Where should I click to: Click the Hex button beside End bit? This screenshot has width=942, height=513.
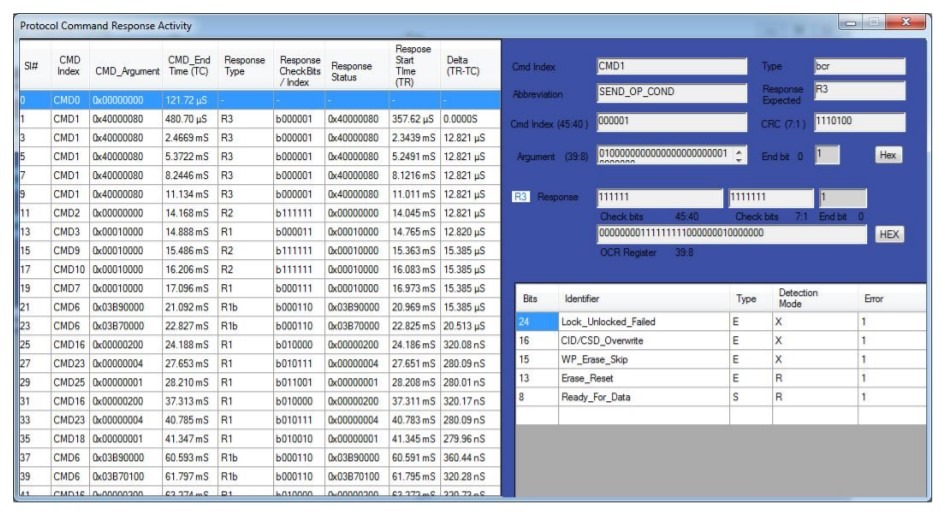[x=888, y=155]
